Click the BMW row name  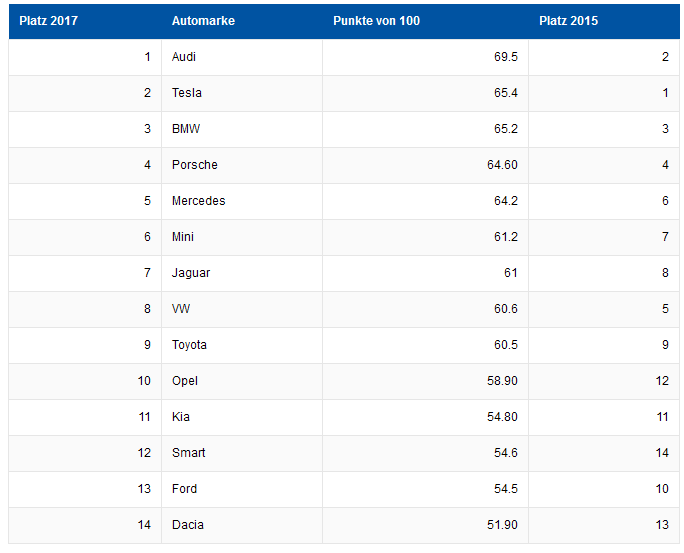click(x=186, y=129)
